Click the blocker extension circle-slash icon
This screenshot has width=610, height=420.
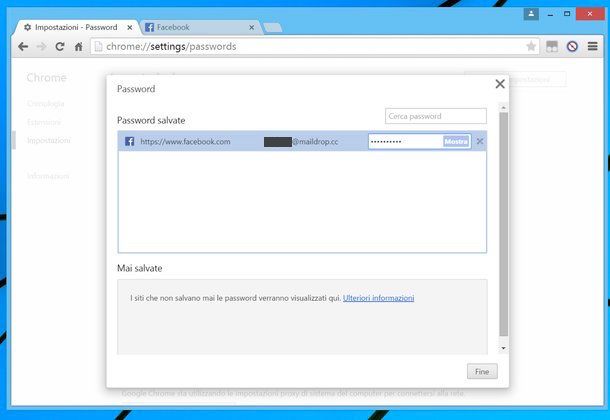572,47
